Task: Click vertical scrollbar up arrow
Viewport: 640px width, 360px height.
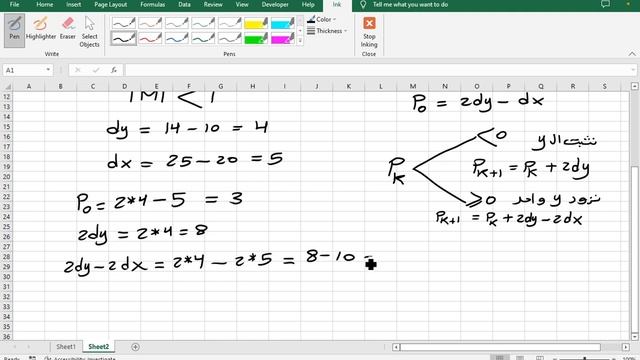Action: pos(634,86)
